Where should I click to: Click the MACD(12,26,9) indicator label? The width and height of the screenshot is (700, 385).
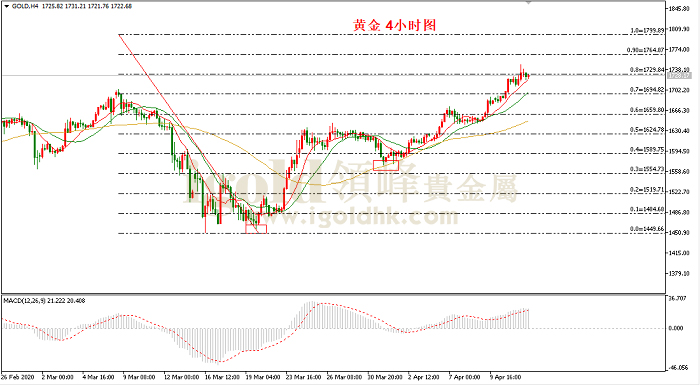[24, 301]
